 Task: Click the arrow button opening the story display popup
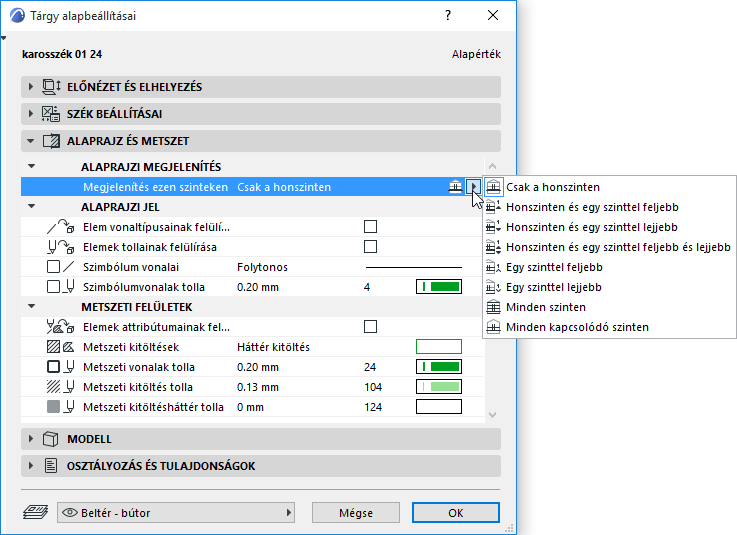click(x=473, y=187)
